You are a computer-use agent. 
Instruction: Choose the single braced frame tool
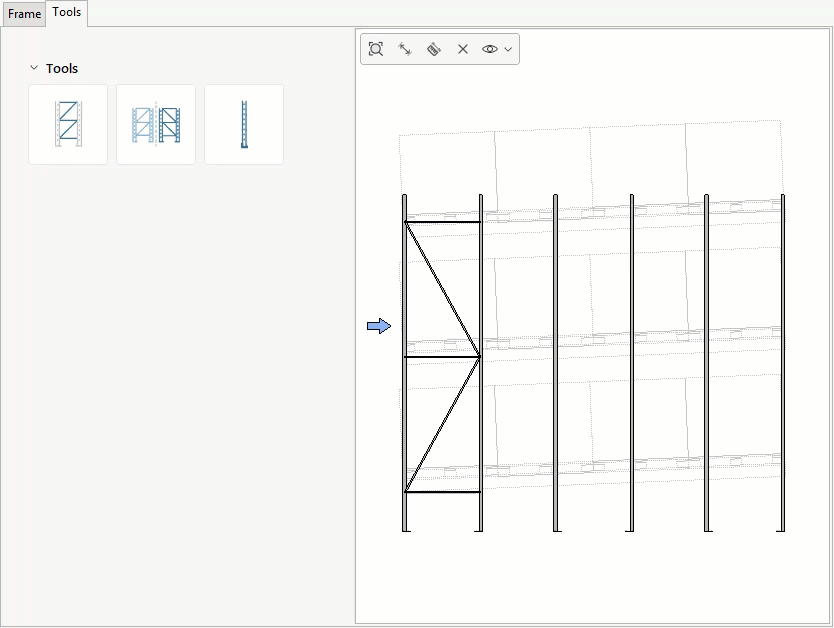pyautogui.click(x=68, y=124)
